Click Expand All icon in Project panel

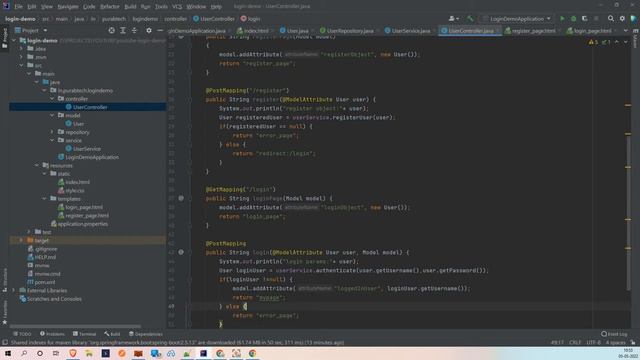point(123,31)
